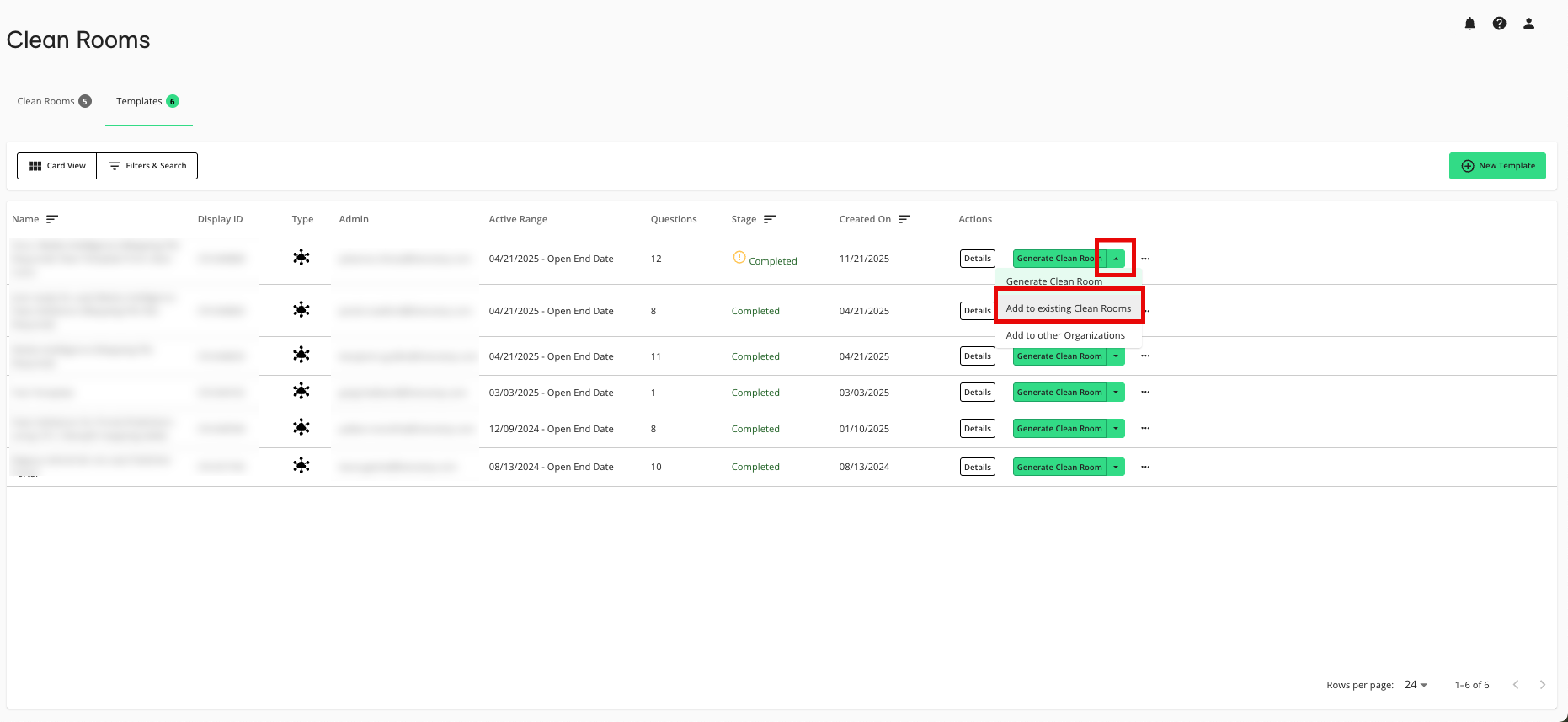1568x722 pixels.
Task: Open the notifications bell
Action: click(1469, 24)
